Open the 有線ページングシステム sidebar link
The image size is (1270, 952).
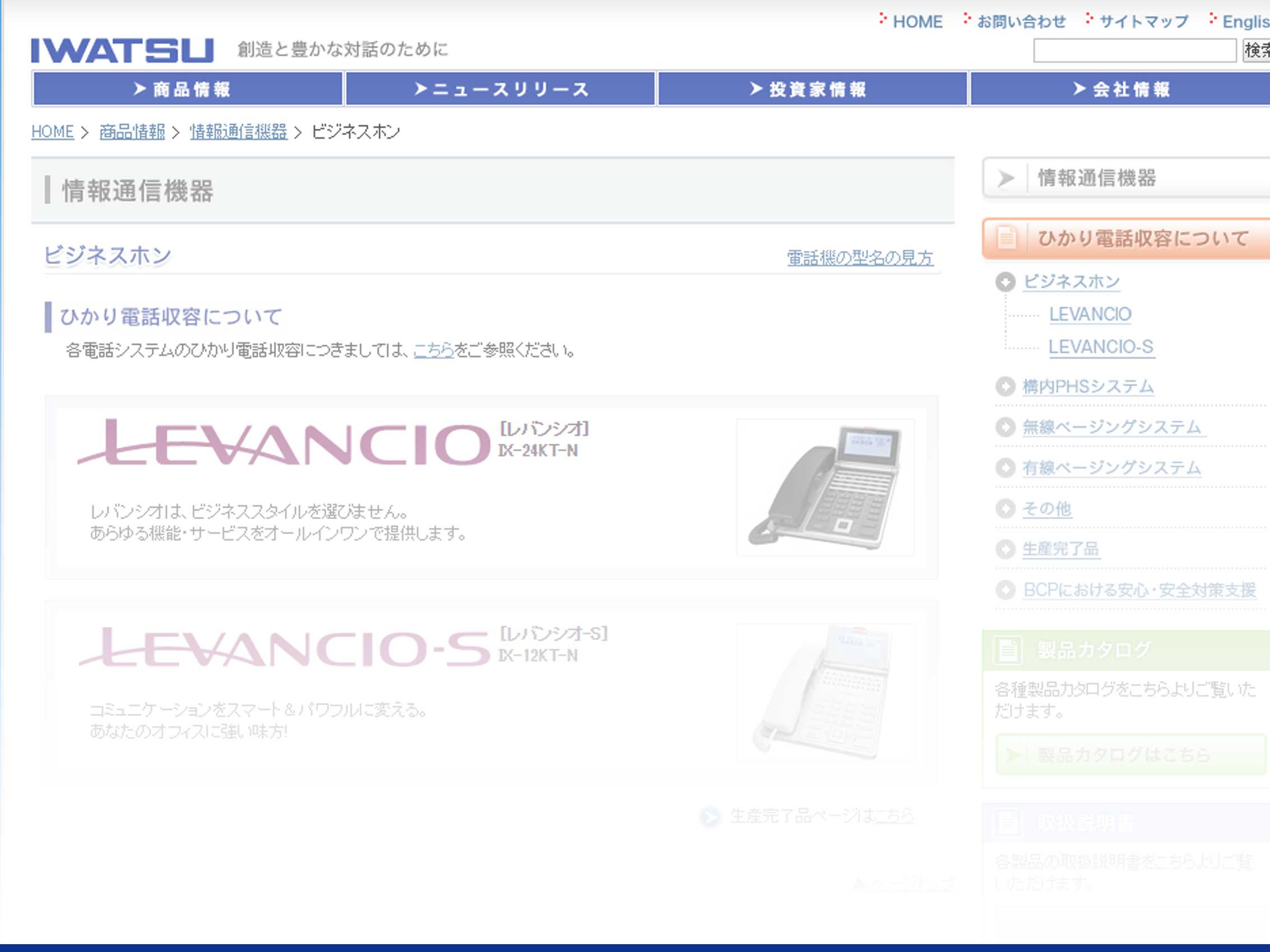click(x=1112, y=468)
